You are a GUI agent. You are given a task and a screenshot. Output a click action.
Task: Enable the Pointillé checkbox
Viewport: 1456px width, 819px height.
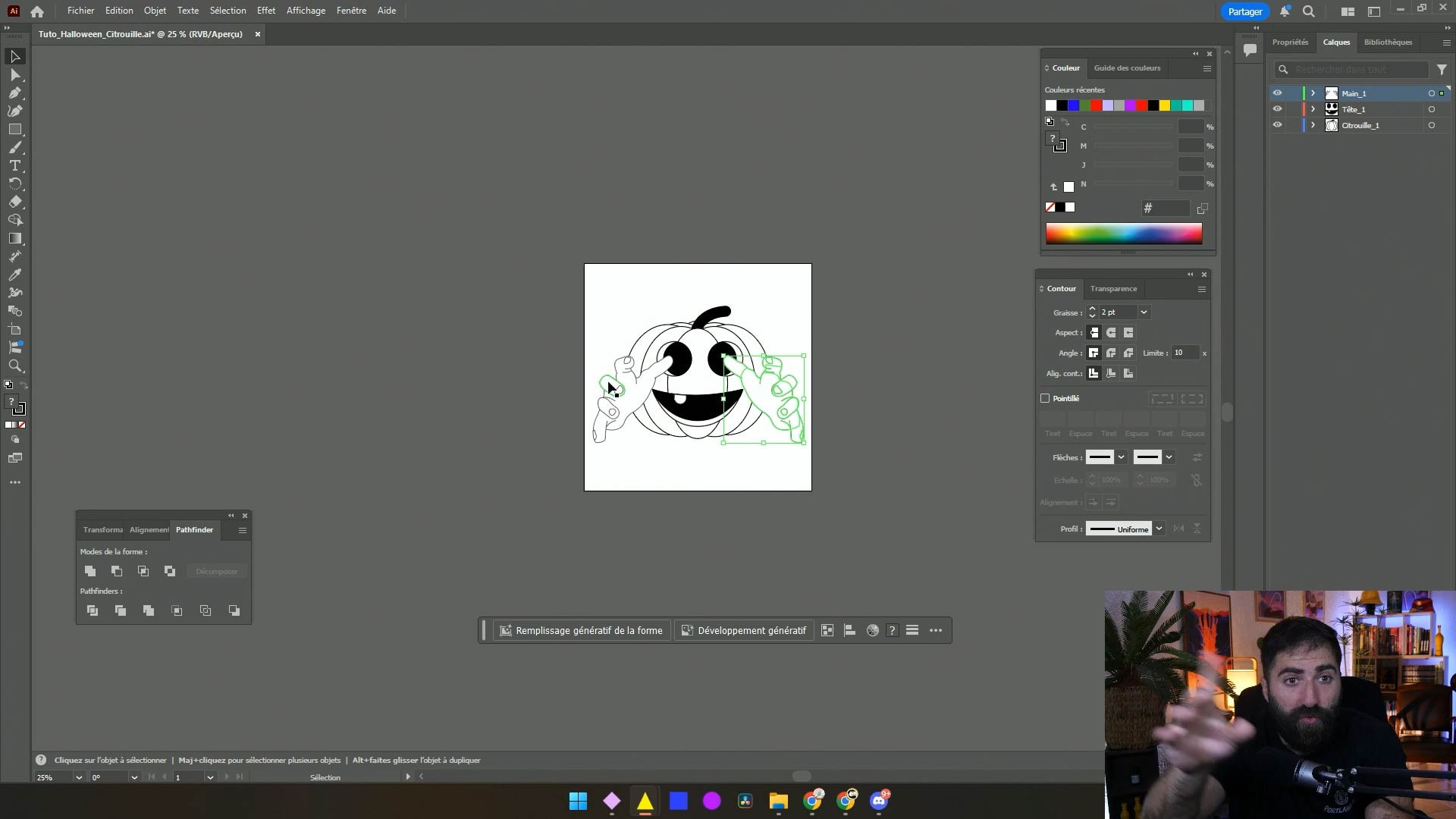[1045, 398]
